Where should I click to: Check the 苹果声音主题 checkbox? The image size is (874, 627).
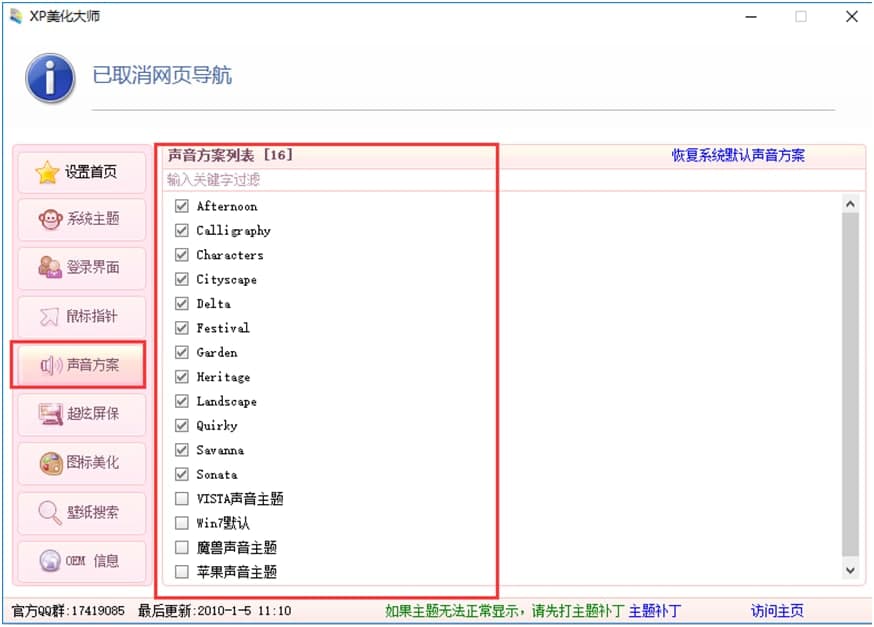tap(182, 572)
